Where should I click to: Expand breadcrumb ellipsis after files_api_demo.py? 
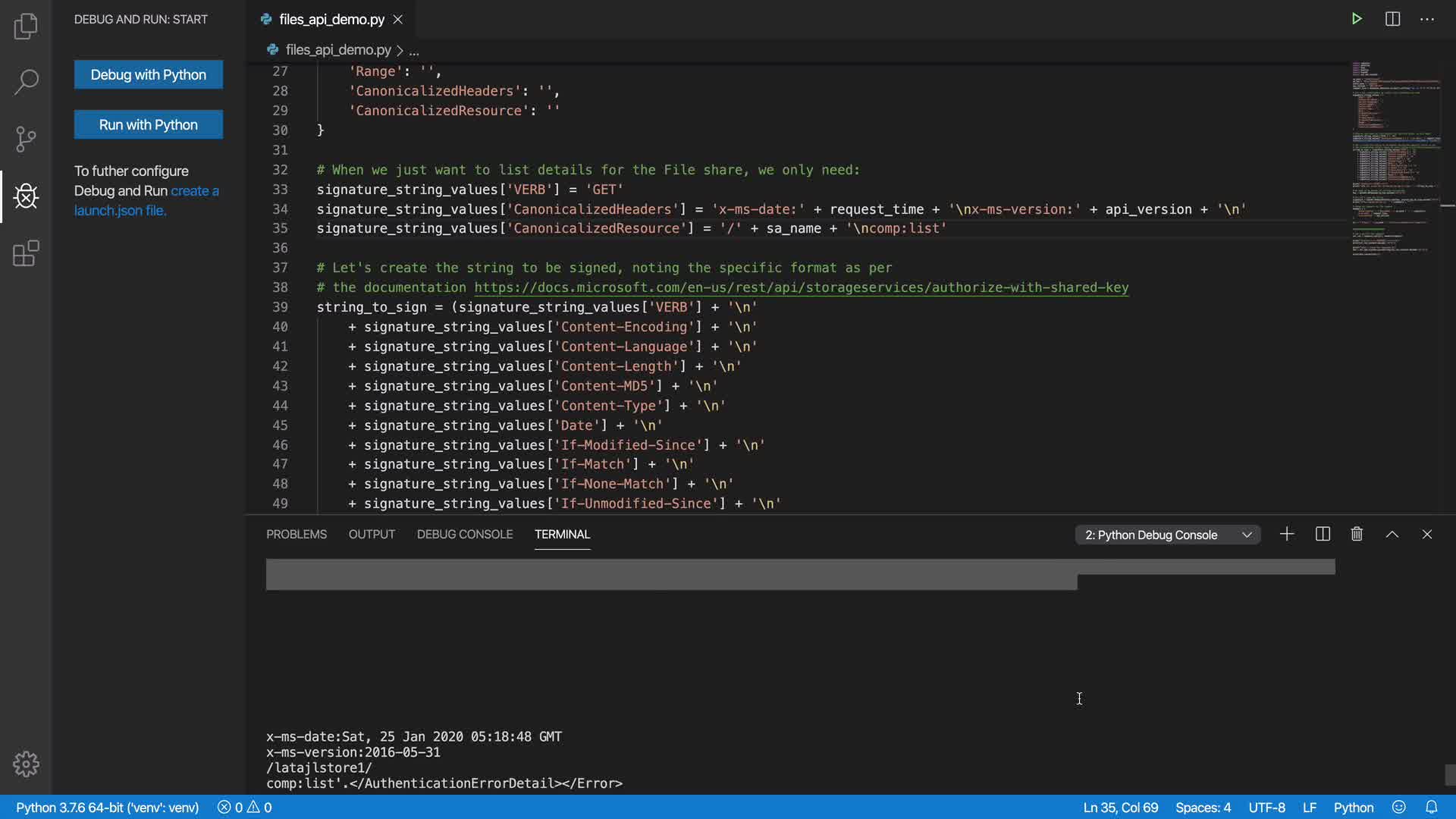[x=414, y=51]
